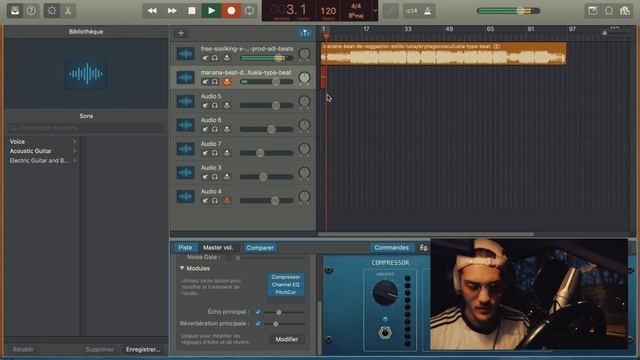Click the red Record button
640x360 pixels.
231,11
